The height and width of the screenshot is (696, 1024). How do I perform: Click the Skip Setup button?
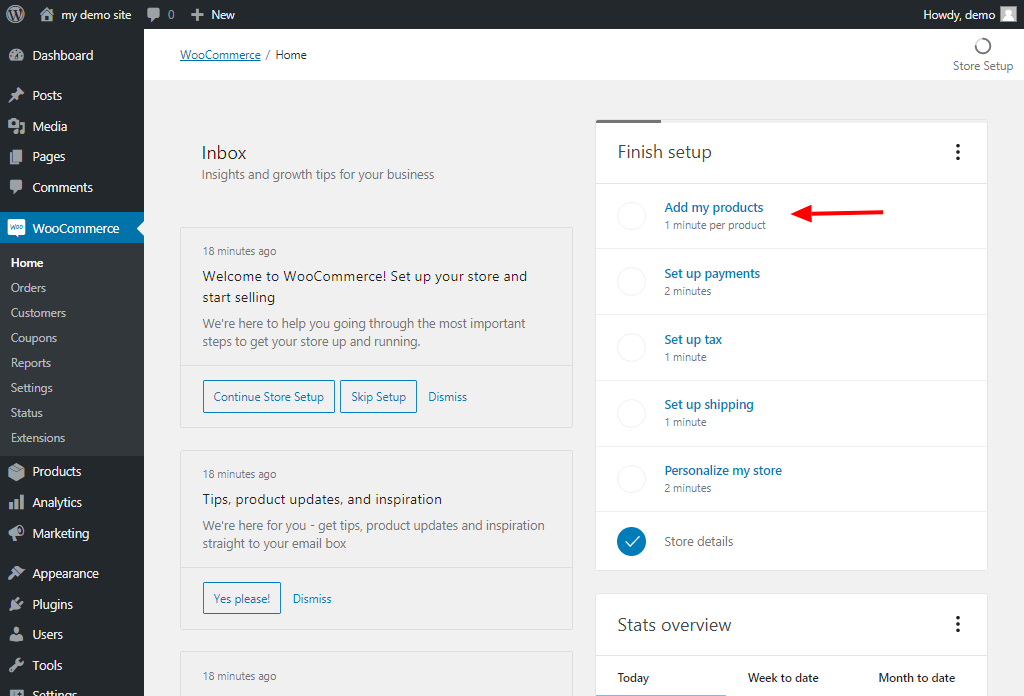[x=378, y=396]
